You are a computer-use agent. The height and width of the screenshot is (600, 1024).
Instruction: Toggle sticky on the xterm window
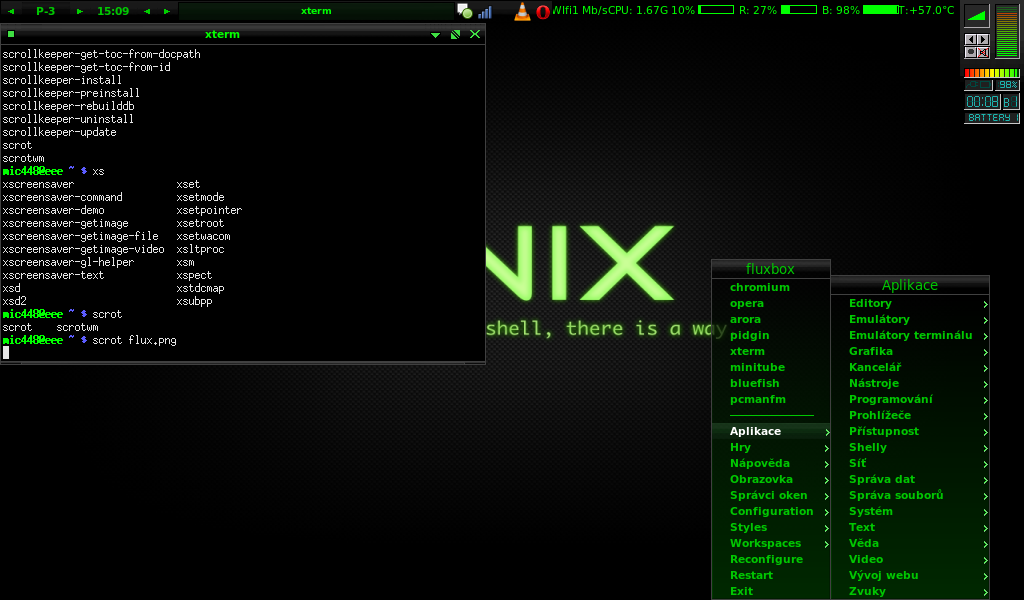(x=11, y=34)
